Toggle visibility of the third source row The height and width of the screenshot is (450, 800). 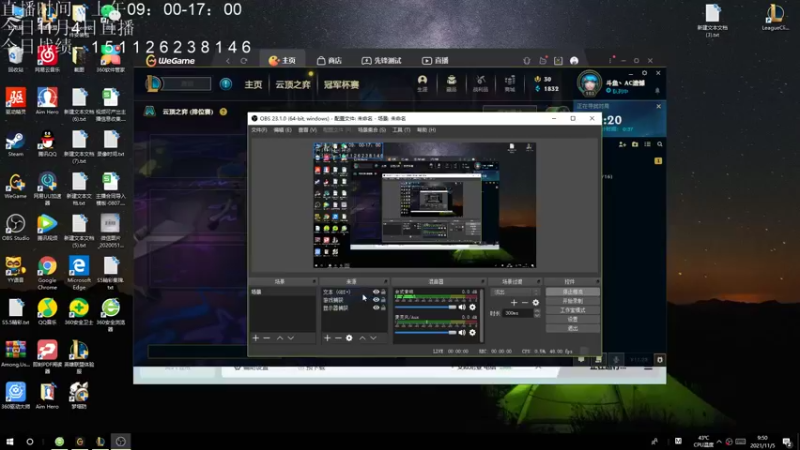376,308
